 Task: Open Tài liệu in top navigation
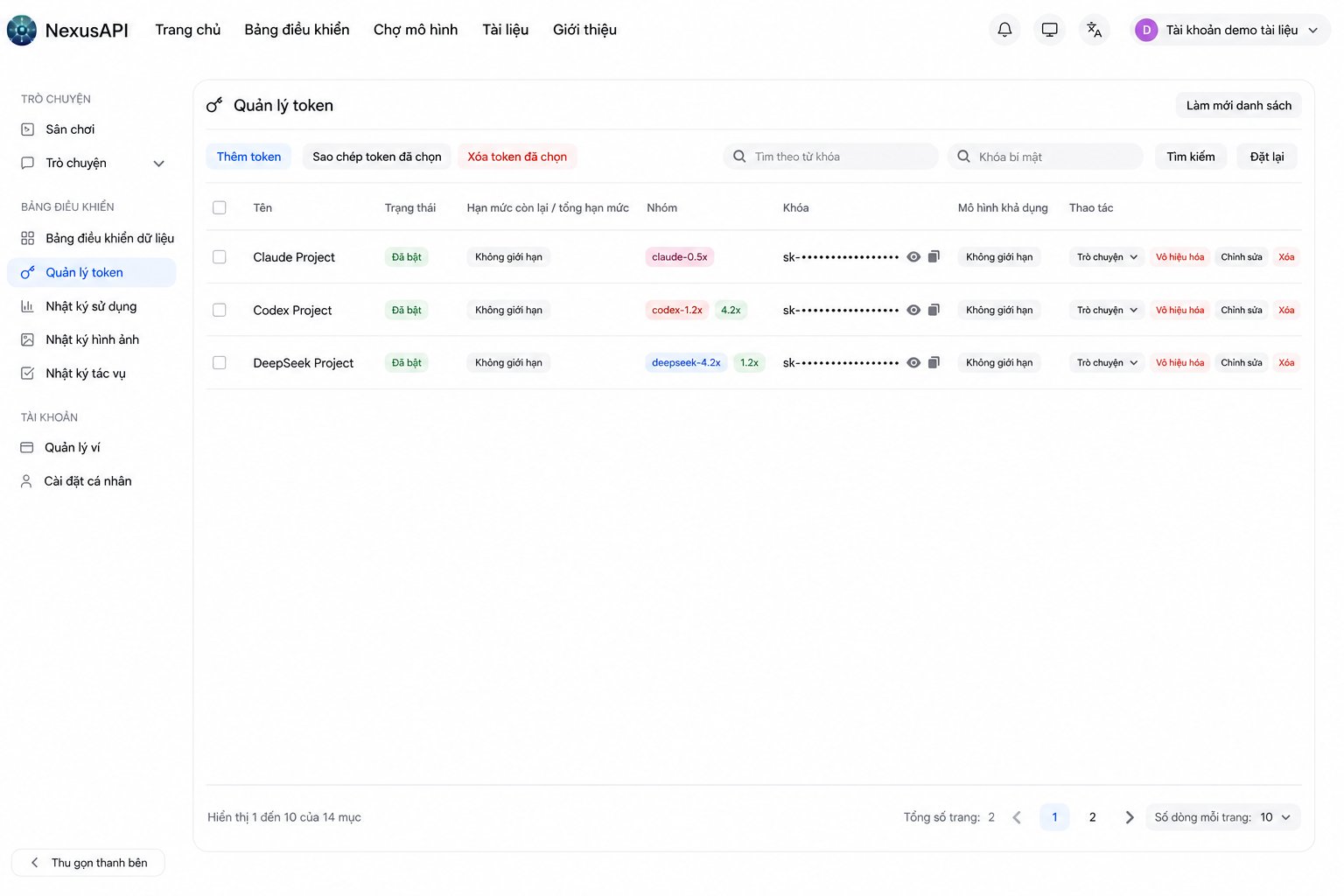click(506, 30)
